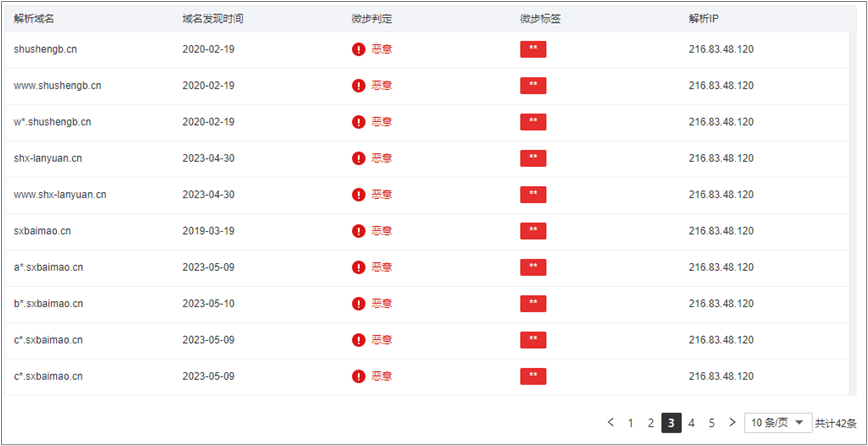This screenshot has height=446, width=868.
Task: Select page 2 in pagination
Action: (x=651, y=423)
